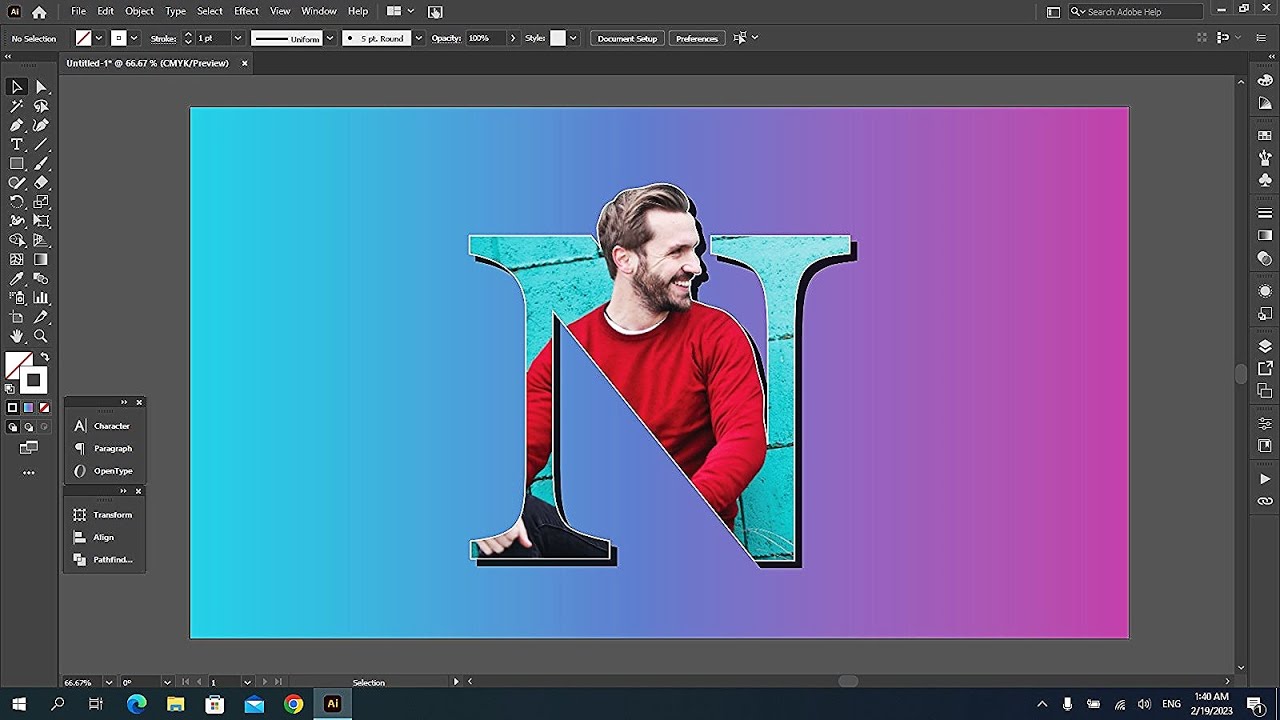Set paint mode to Color
1280x720 pixels.
tap(13, 408)
